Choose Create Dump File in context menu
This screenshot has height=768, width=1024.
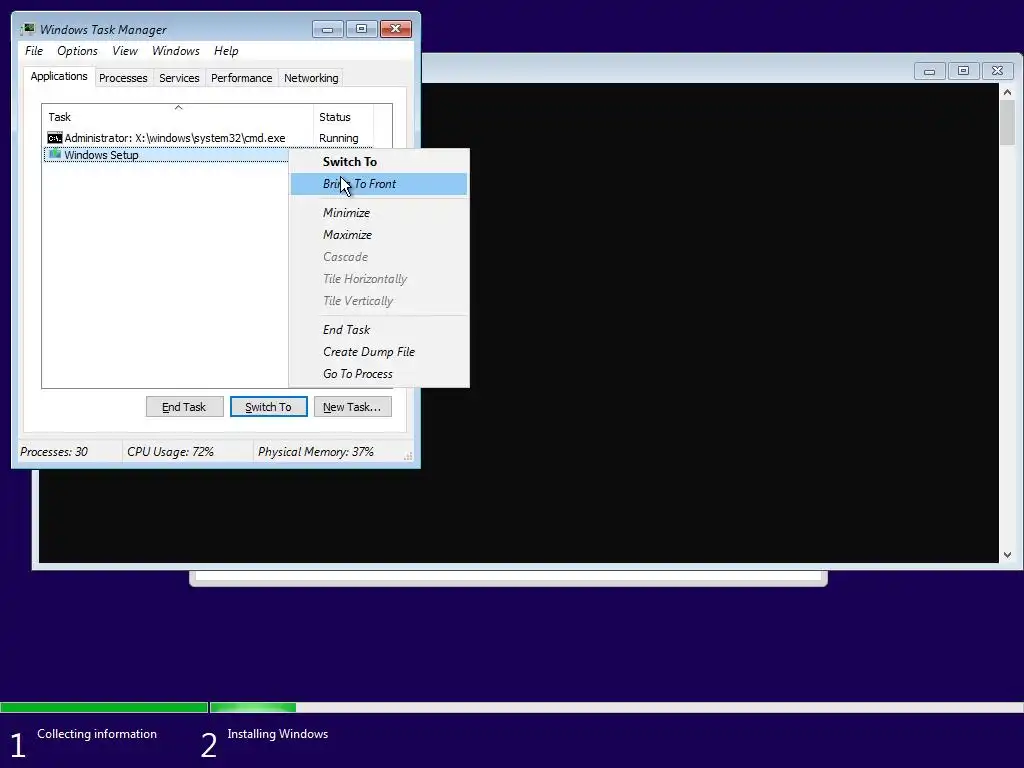pyautogui.click(x=379, y=351)
